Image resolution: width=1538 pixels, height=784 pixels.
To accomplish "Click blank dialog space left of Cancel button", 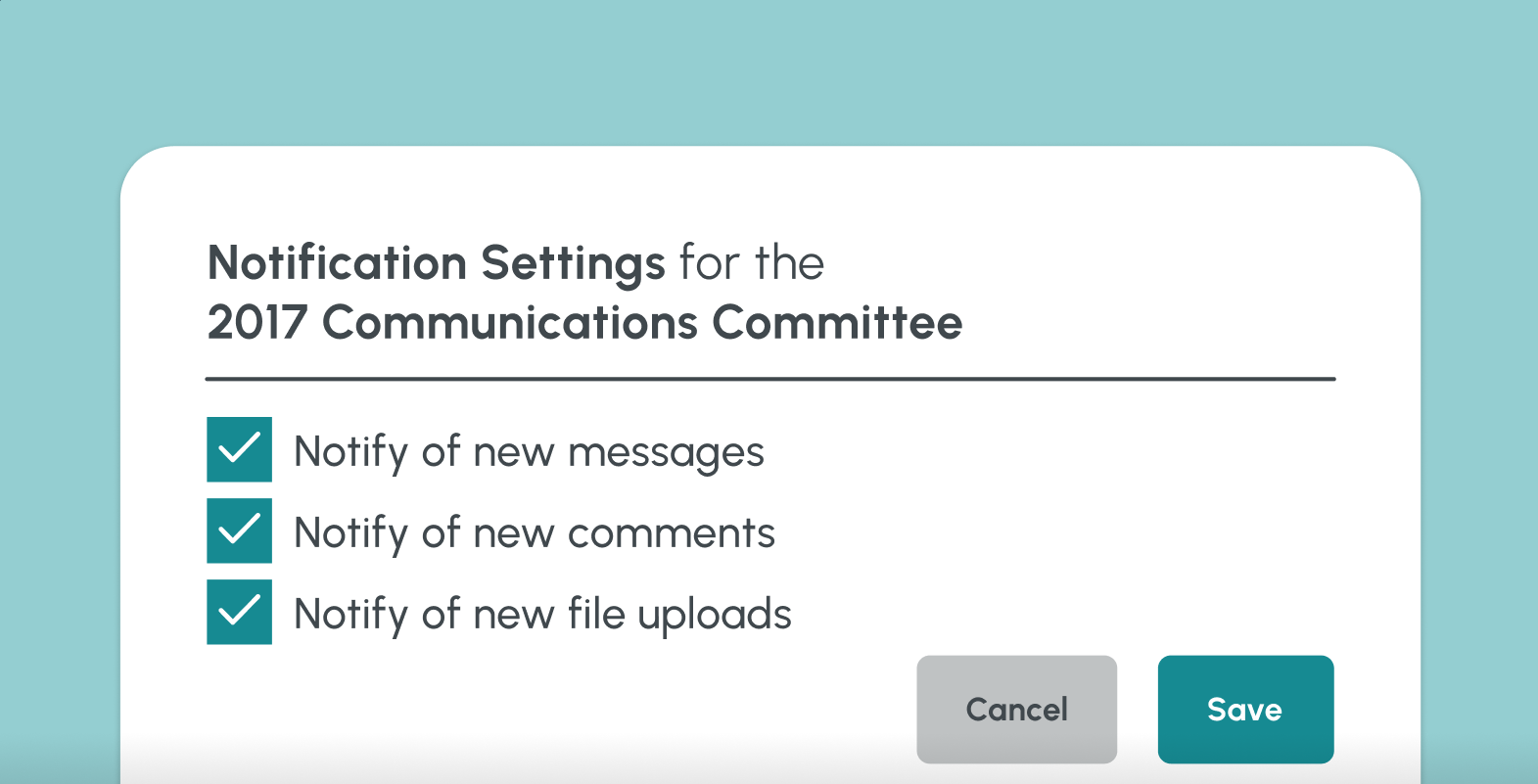I will [x=548, y=710].
